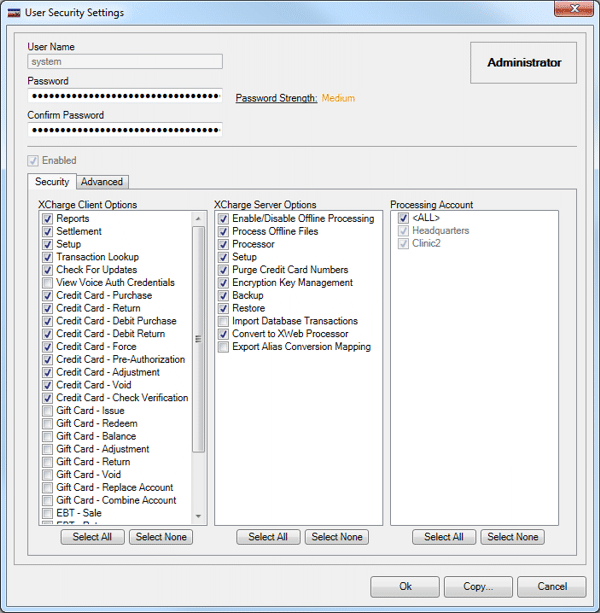Switch to the Advanced tab
Viewport: 600px width, 613px height.
102,182
